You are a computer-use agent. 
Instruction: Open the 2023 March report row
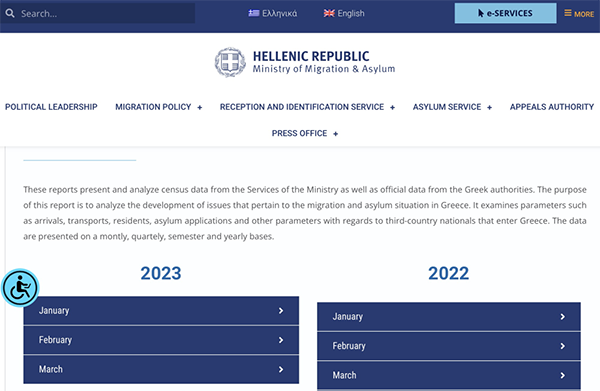161,370
